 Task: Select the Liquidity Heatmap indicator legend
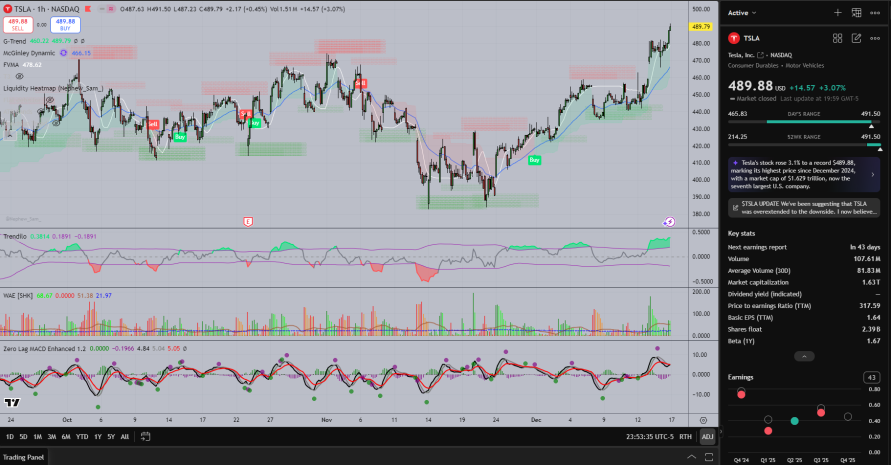53,88
